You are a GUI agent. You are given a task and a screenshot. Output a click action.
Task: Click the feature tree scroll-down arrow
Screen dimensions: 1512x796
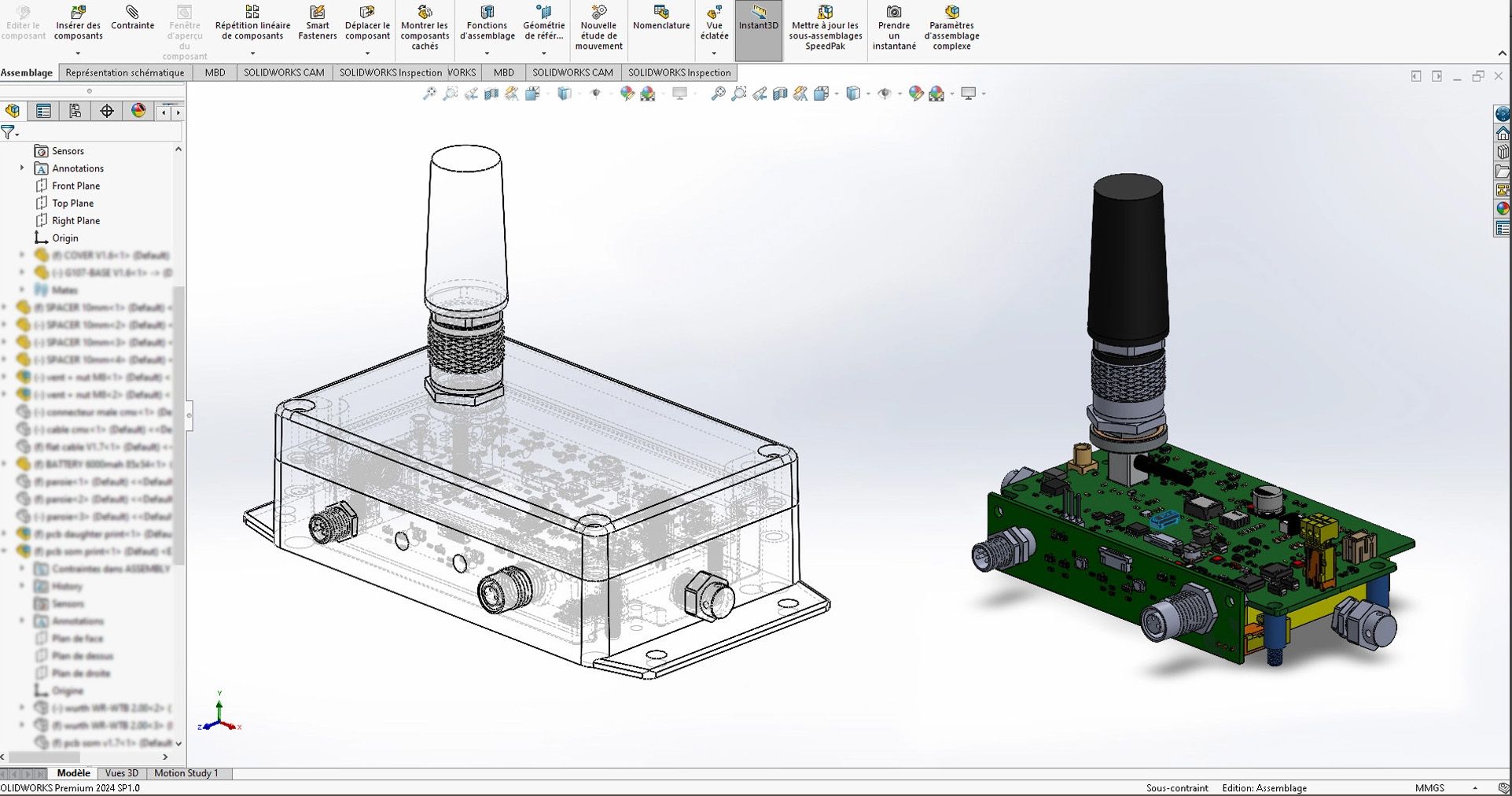[178, 743]
